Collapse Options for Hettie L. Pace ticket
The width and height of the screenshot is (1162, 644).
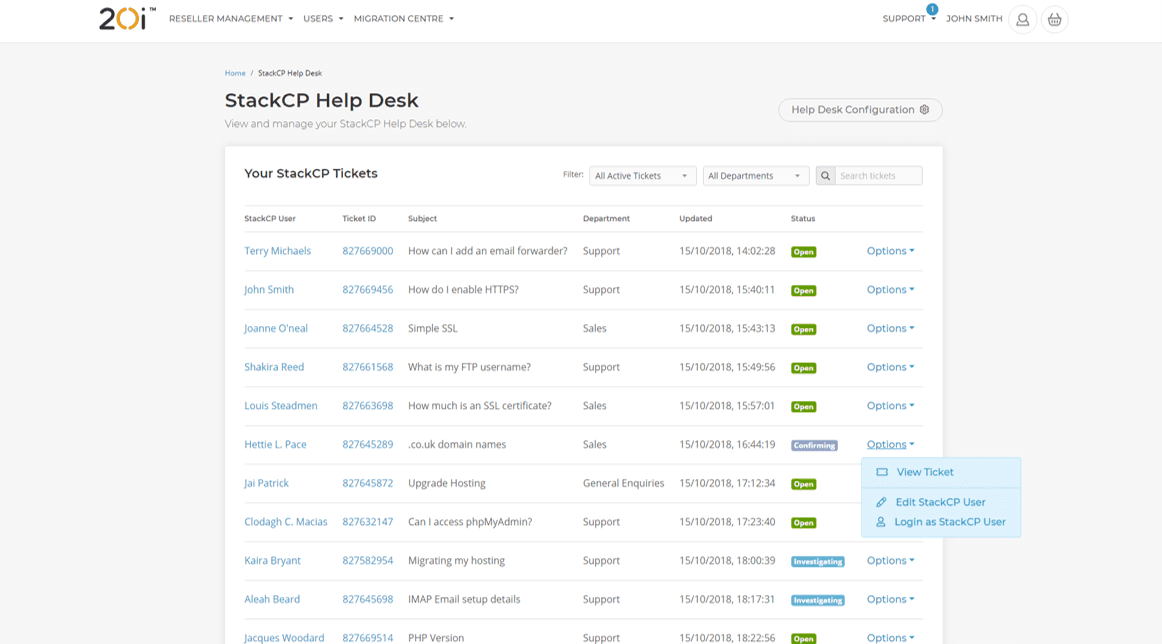(890, 445)
